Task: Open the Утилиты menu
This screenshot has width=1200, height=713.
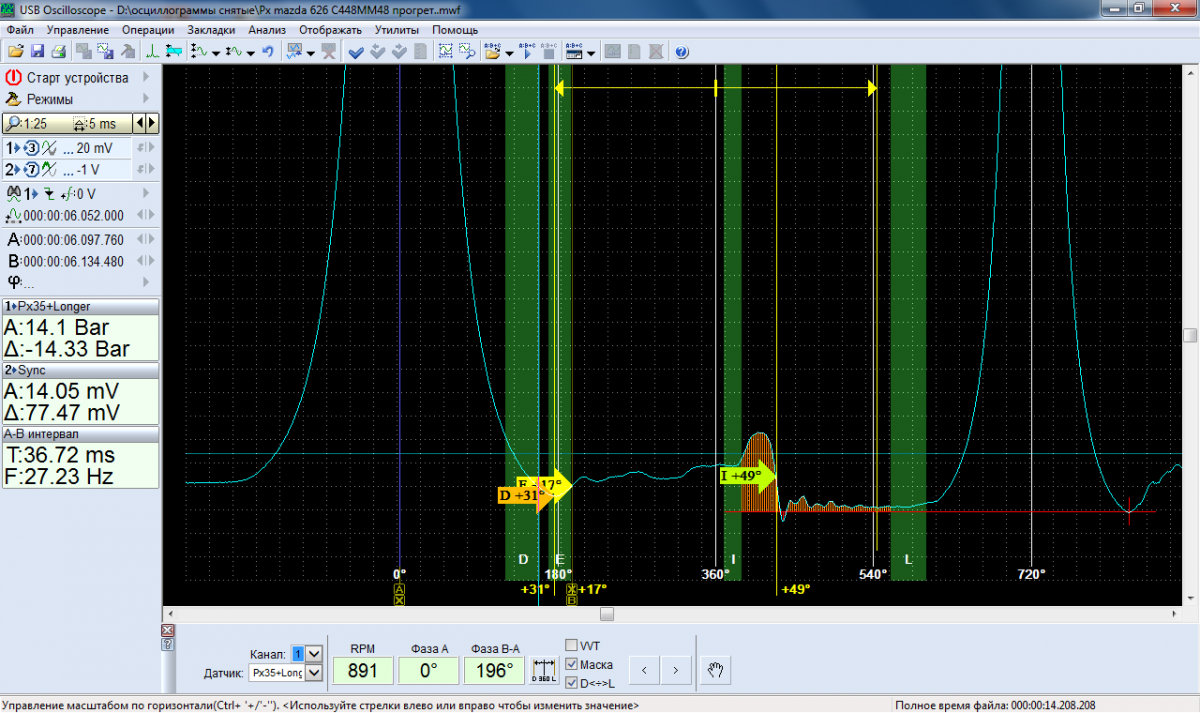Action: tap(397, 30)
